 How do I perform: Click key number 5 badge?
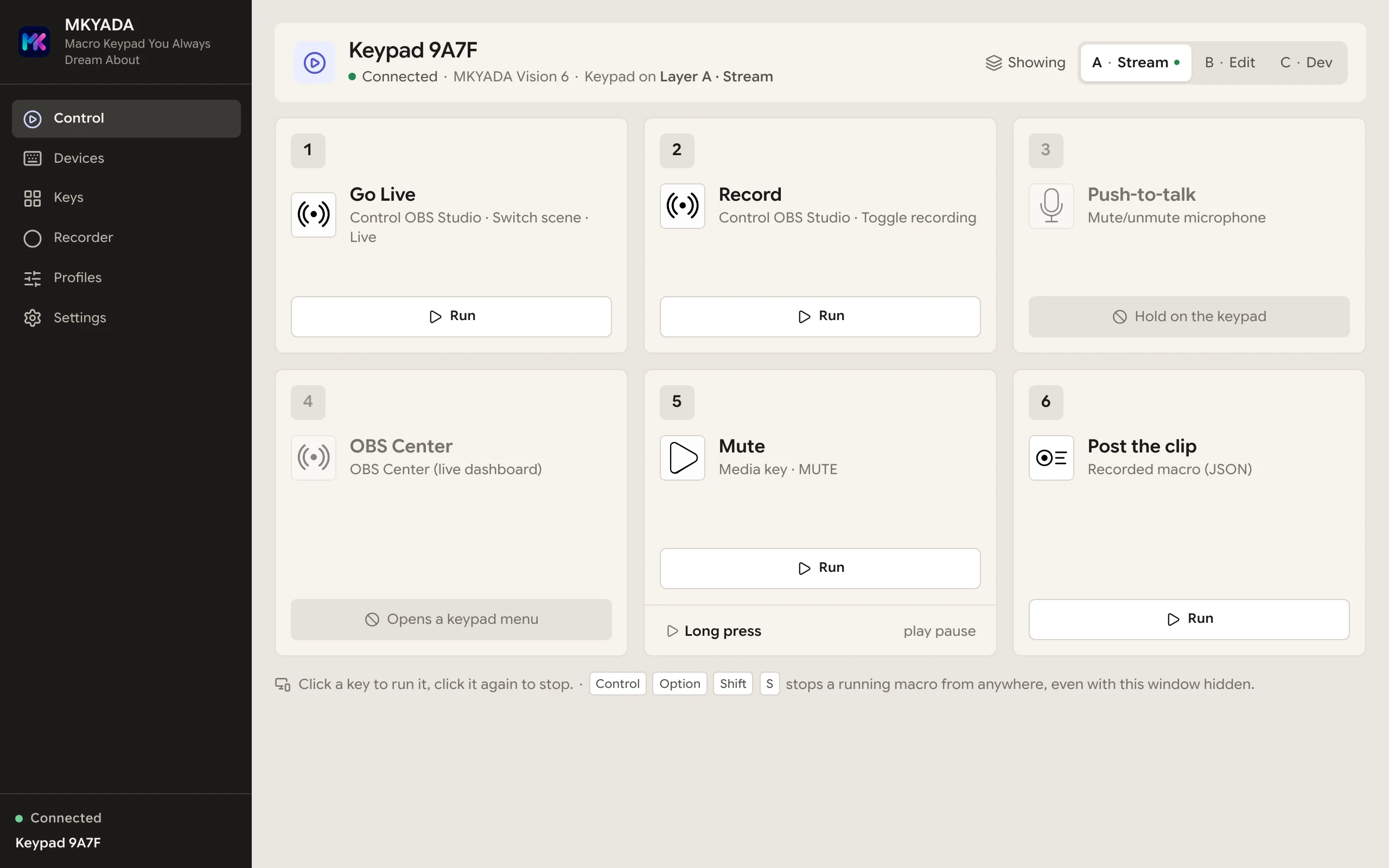677,402
